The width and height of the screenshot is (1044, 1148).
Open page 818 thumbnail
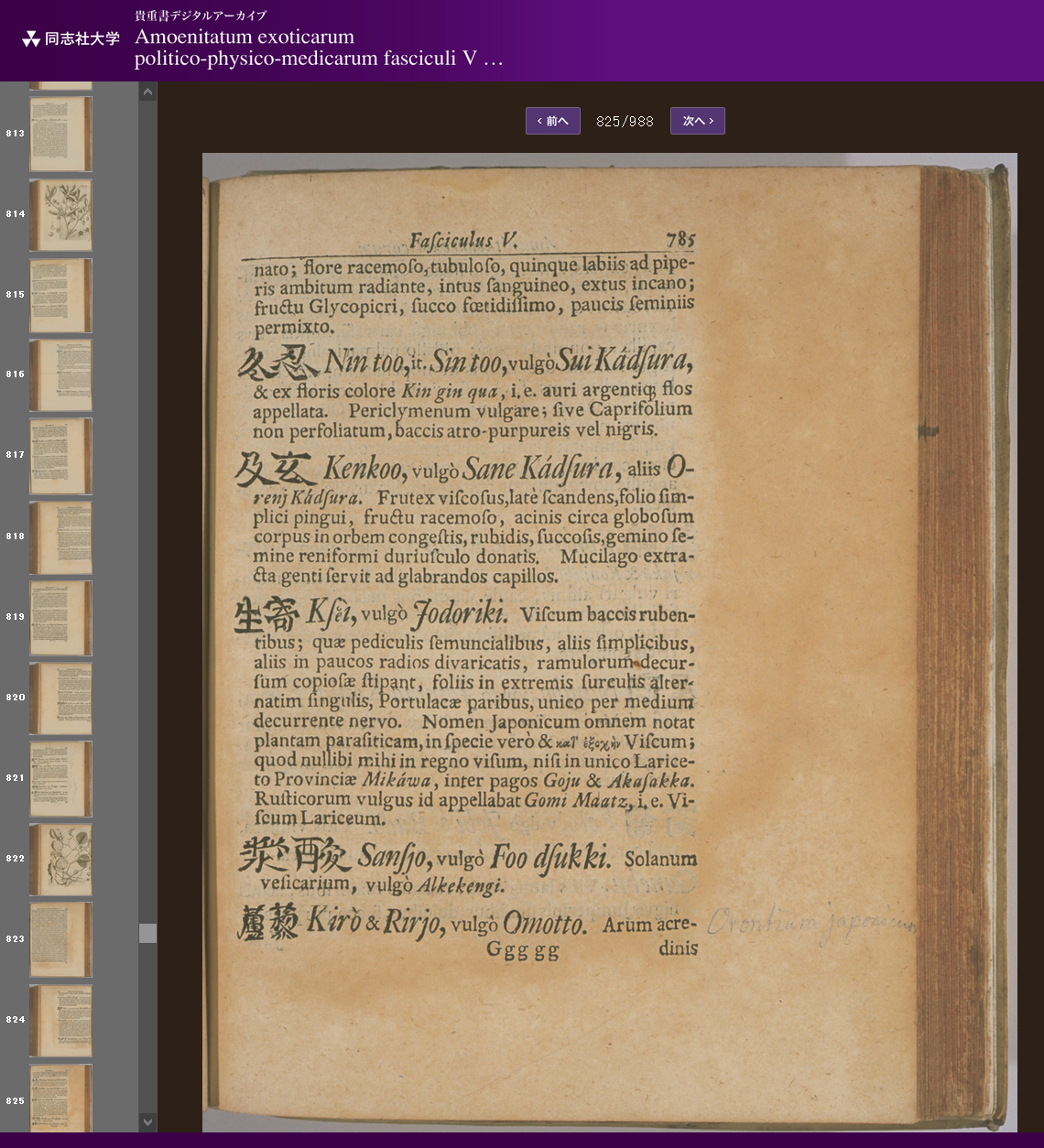[x=60, y=536]
